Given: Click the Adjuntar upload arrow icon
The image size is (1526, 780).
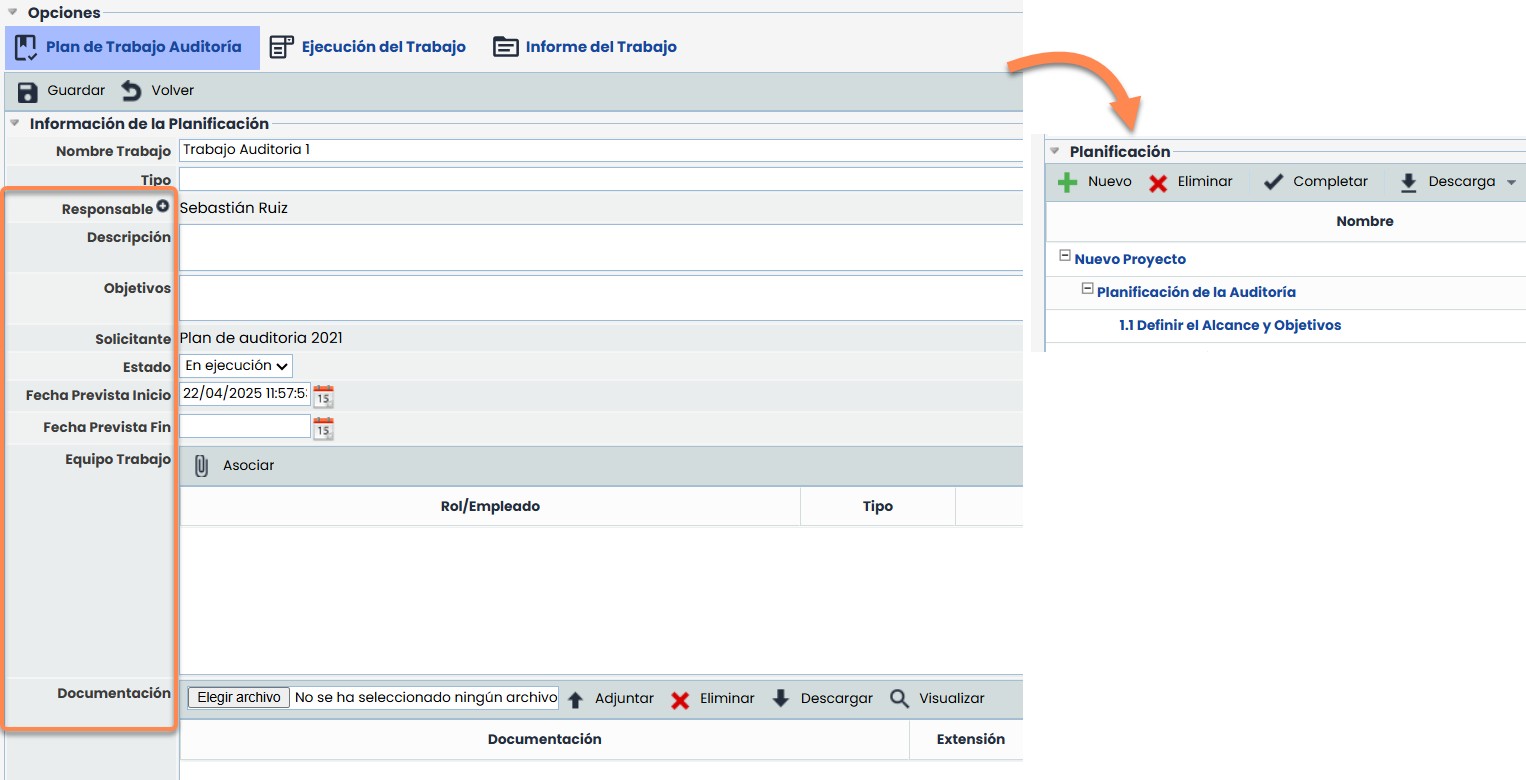Looking at the screenshot, I should pos(575,699).
